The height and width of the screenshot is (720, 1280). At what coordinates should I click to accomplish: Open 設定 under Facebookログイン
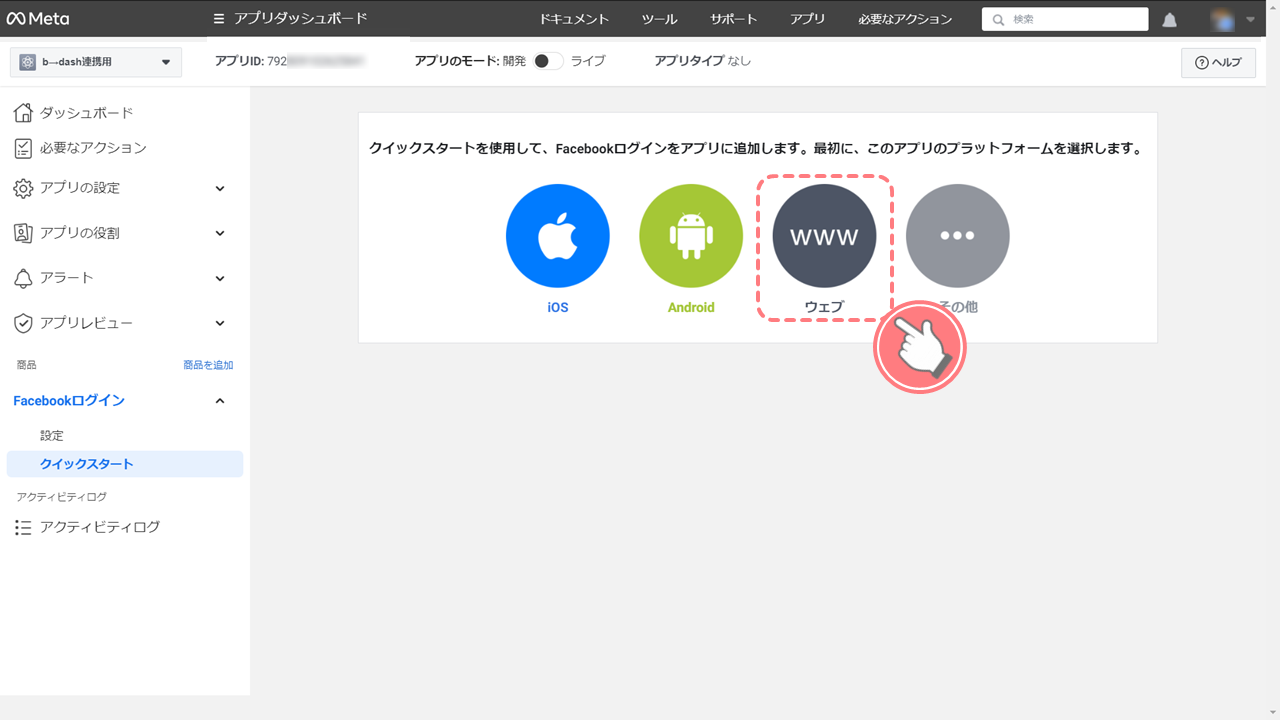[x=52, y=436]
